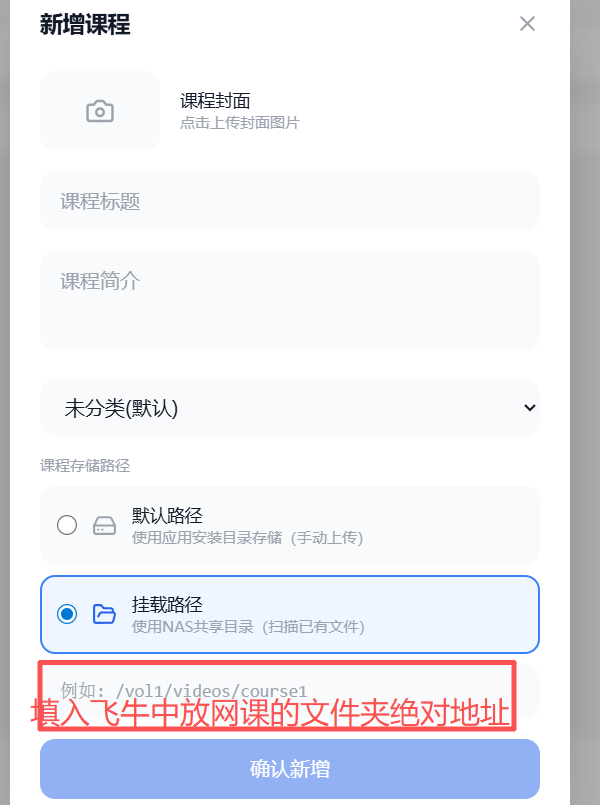600x805 pixels.
Task: Click the blue open-folder icon for 挂载路径
Action: 104,614
